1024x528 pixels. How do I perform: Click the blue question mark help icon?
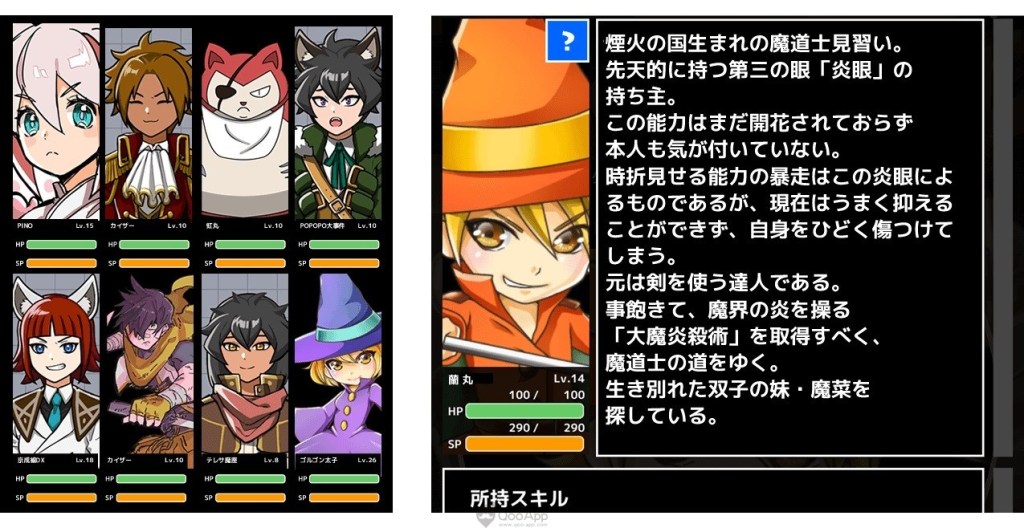(568, 41)
